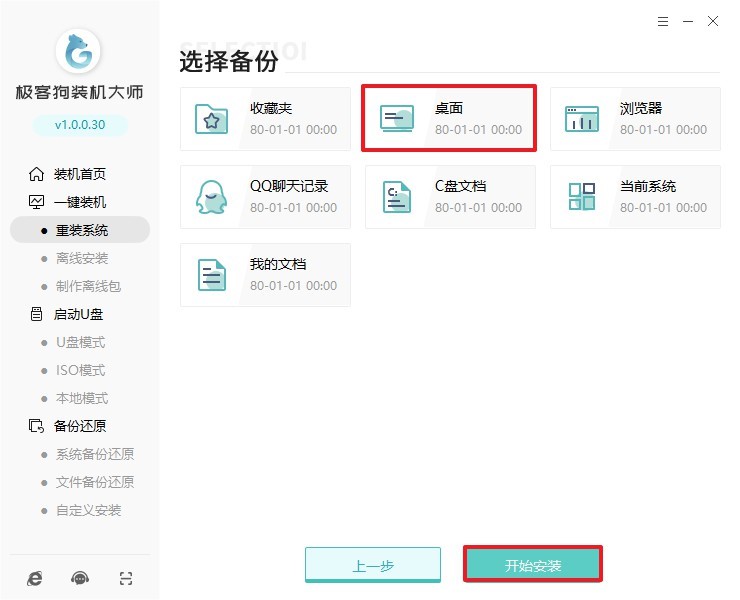Click the v1.0.0.30 version badge
This screenshot has width=740, height=600.
(80, 125)
